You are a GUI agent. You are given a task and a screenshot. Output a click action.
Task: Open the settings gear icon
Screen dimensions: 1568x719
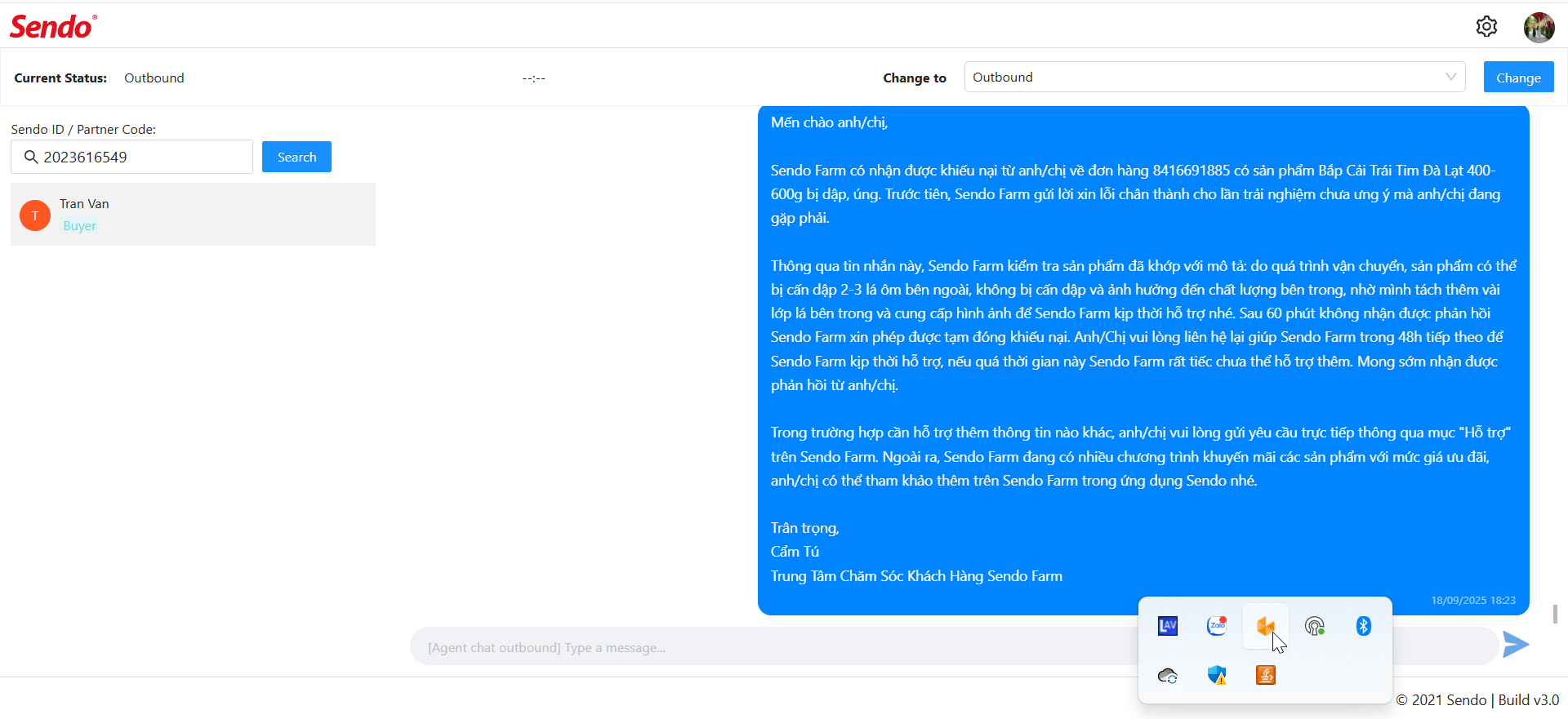click(x=1486, y=26)
